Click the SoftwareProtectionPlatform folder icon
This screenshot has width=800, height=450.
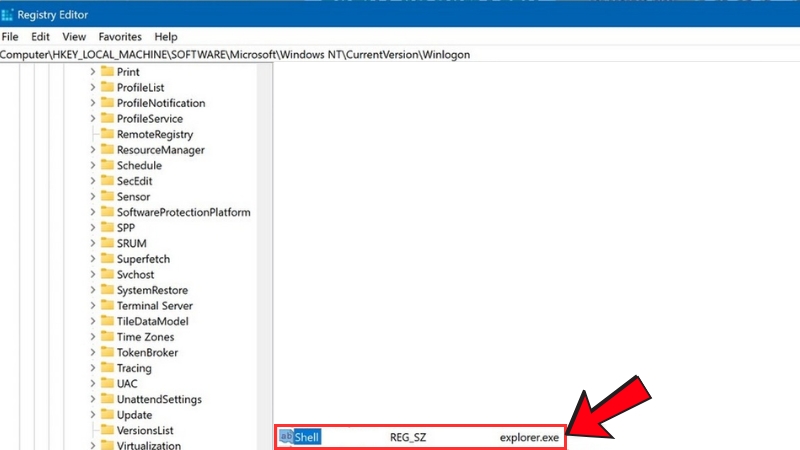[x=107, y=211]
